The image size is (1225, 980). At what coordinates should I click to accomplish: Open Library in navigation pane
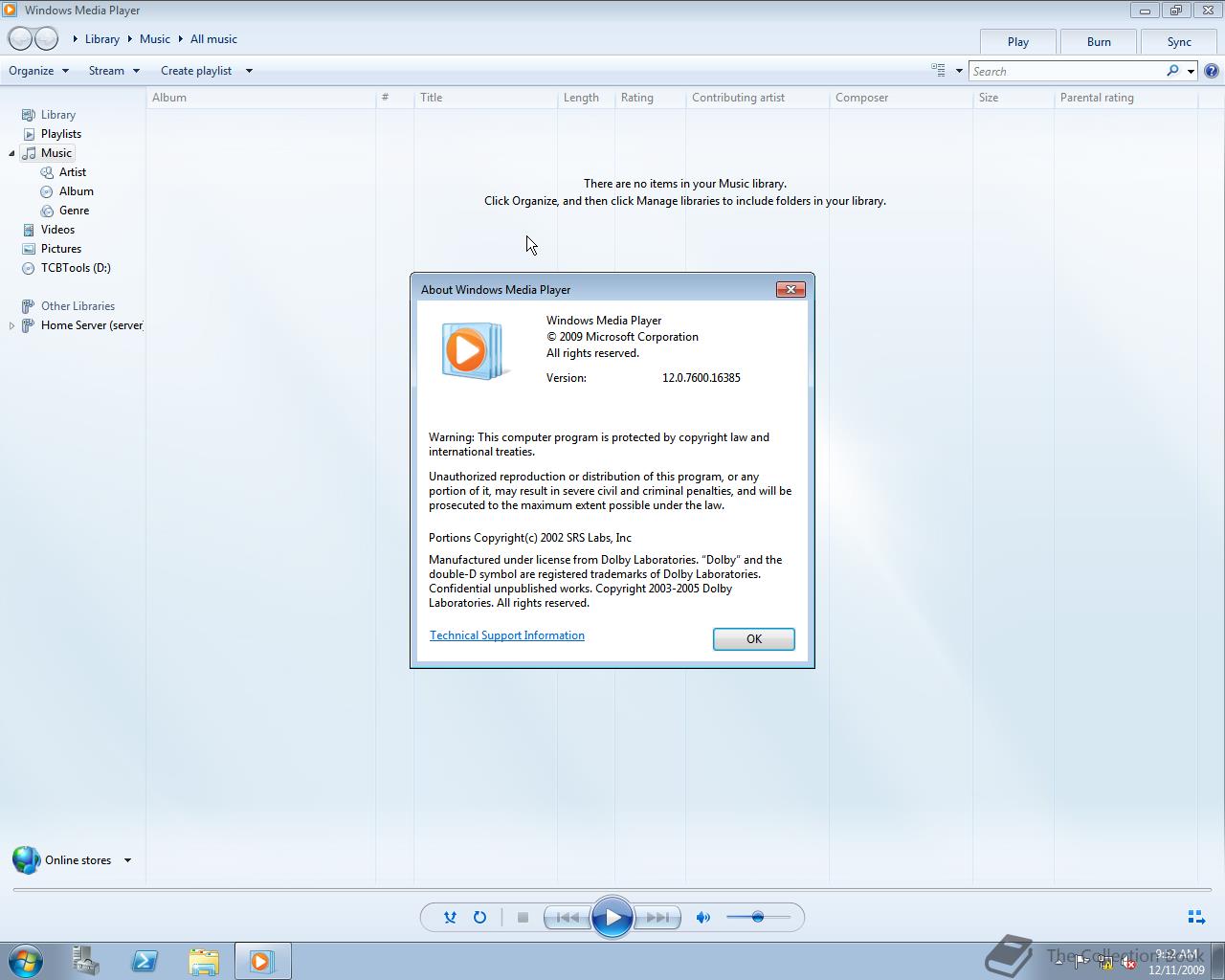tap(57, 115)
